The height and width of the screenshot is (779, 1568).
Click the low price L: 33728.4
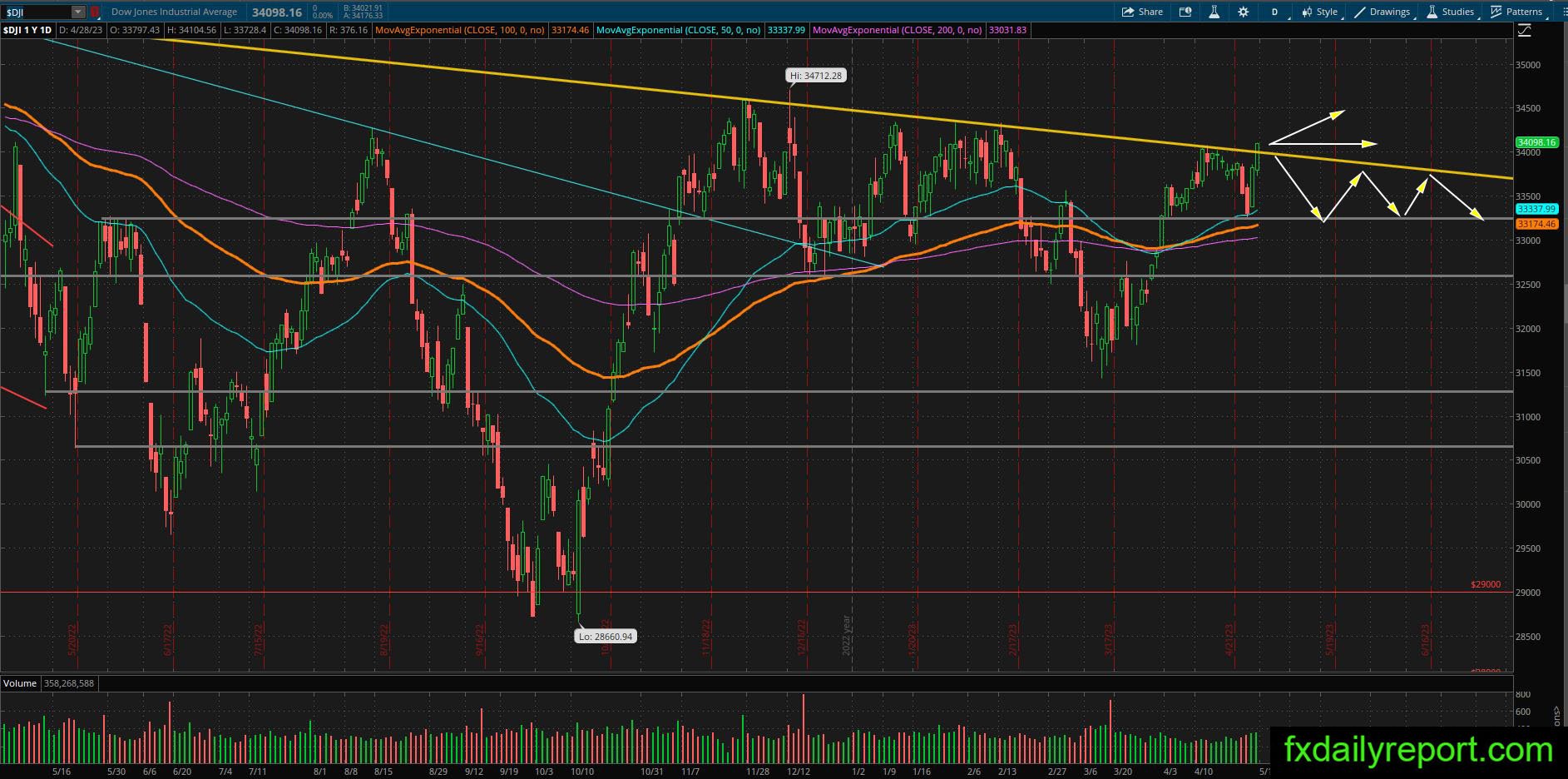[245, 30]
